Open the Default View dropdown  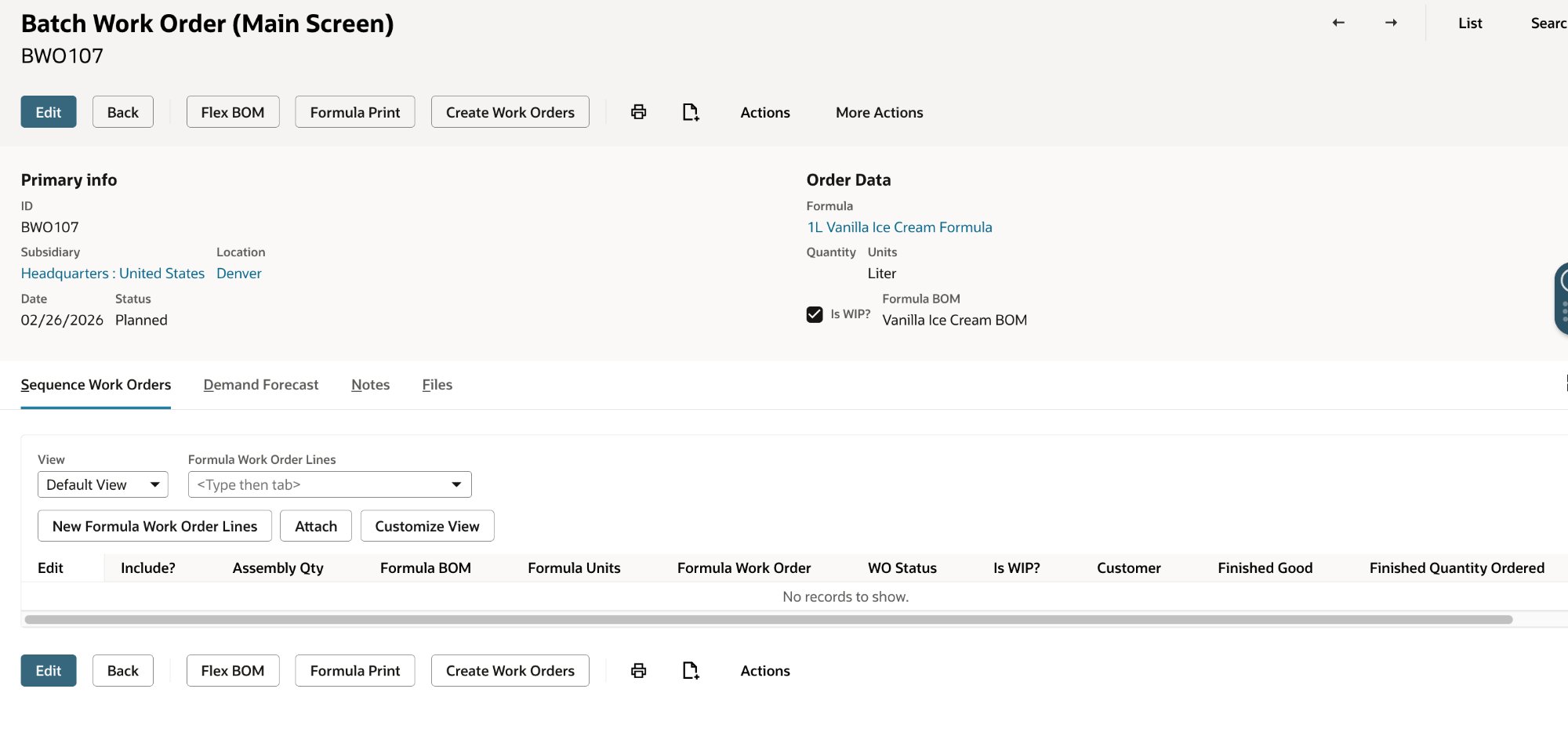(102, 484)
